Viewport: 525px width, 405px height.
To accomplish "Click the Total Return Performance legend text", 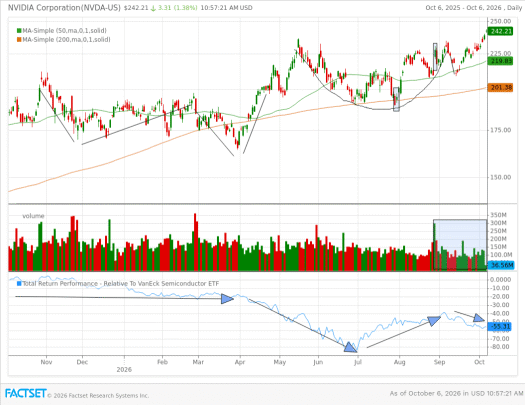I will [x=121, y=284].
